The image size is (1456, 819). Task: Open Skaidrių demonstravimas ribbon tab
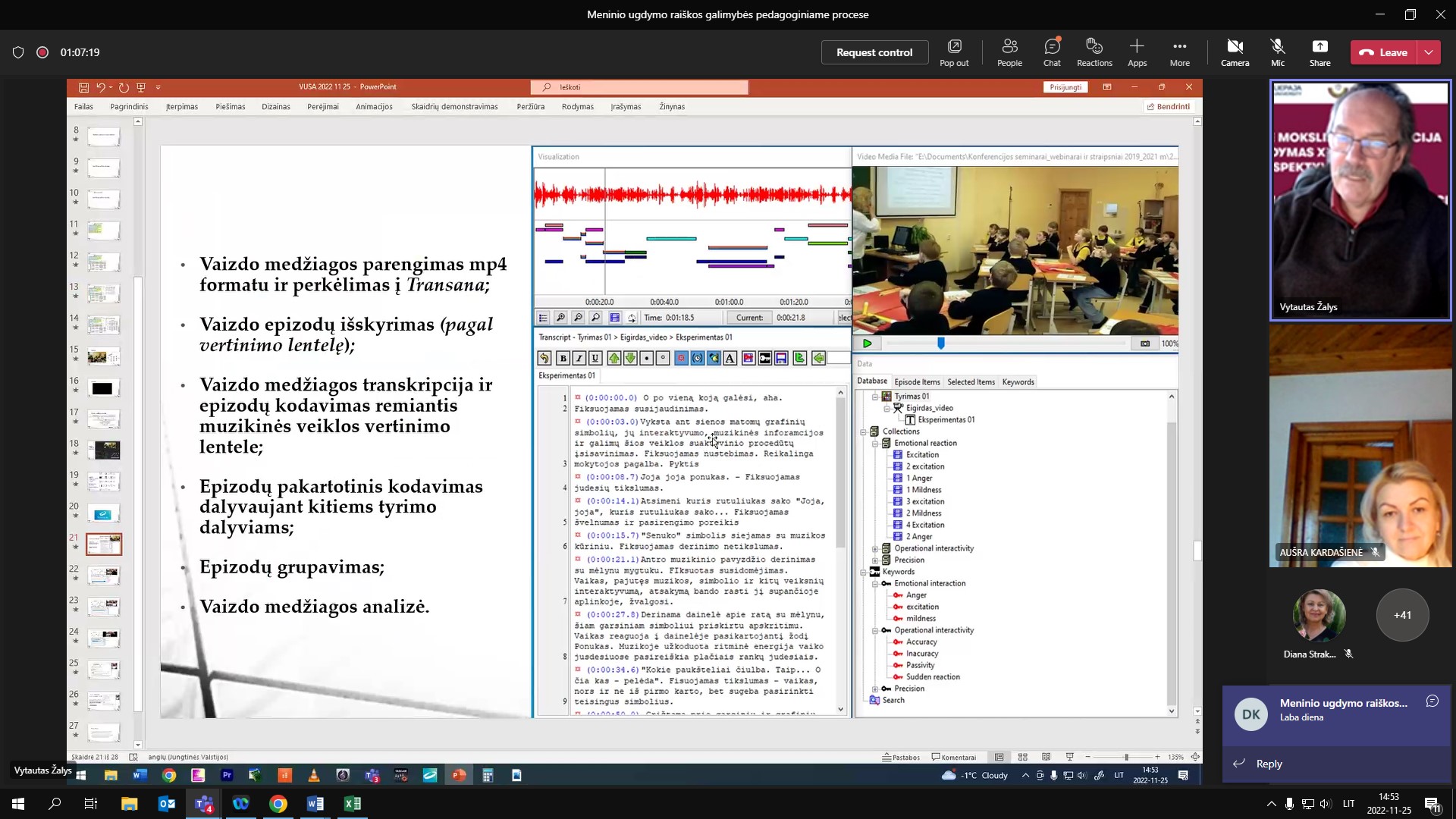pos(454,107)
